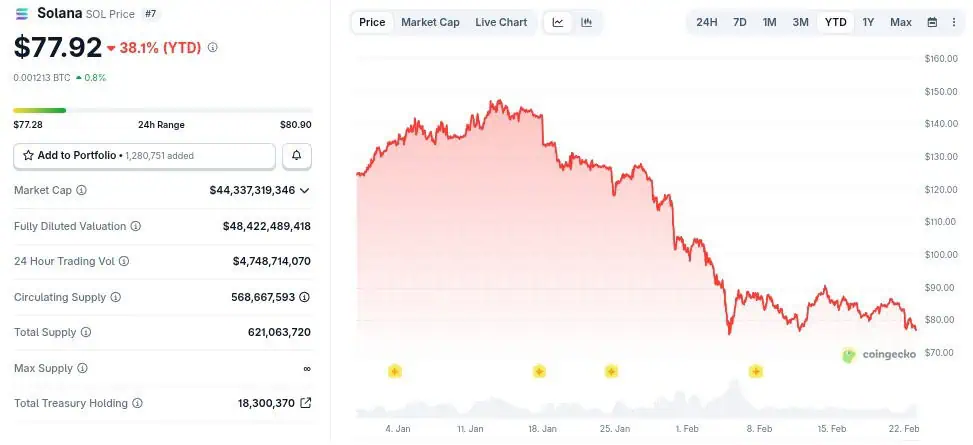Open the calendar date range picker

(x=932, y=22)
